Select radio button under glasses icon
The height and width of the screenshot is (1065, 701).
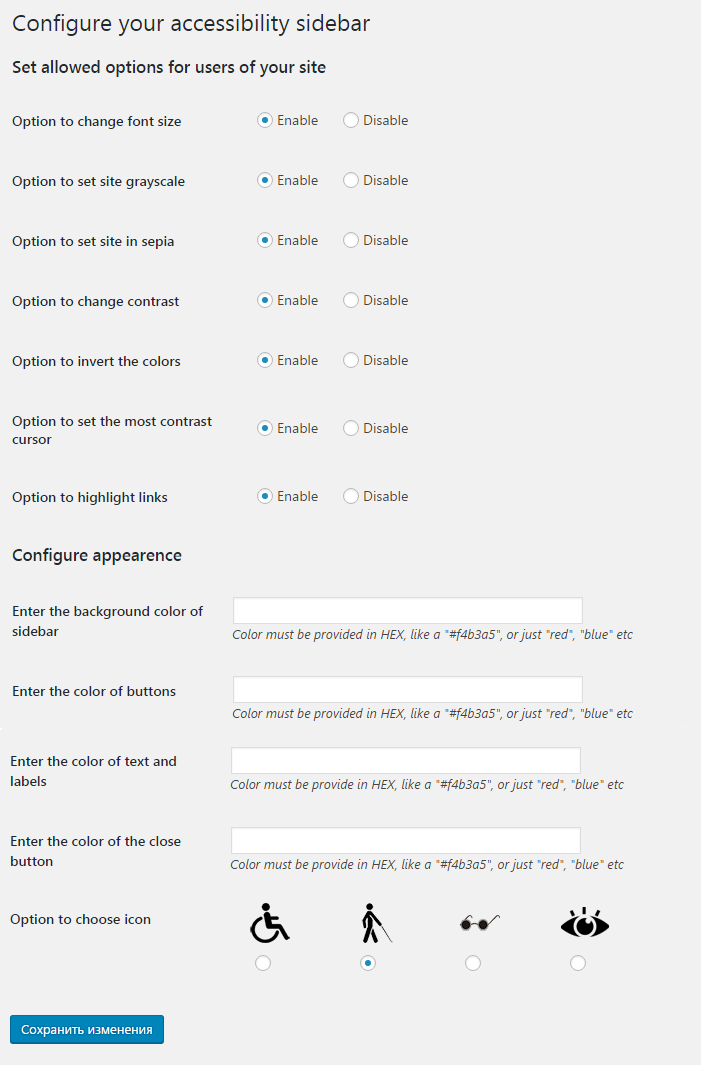coord(473,963)
